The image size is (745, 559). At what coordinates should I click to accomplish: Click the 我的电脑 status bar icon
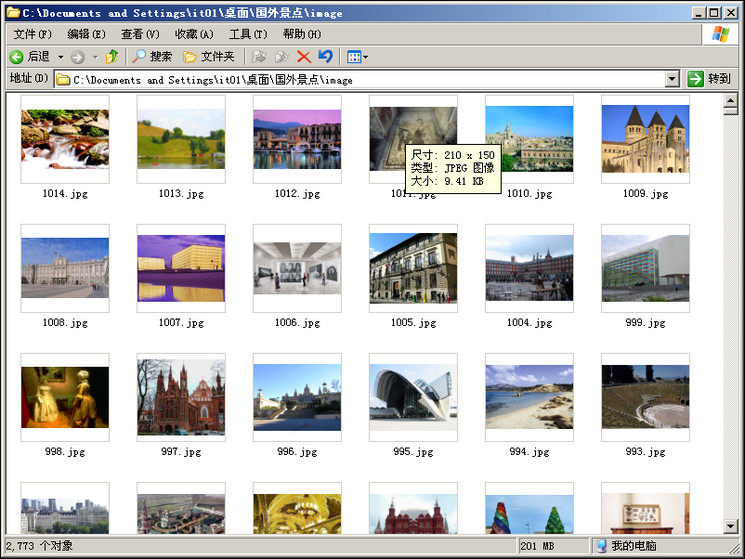(602, 546)
